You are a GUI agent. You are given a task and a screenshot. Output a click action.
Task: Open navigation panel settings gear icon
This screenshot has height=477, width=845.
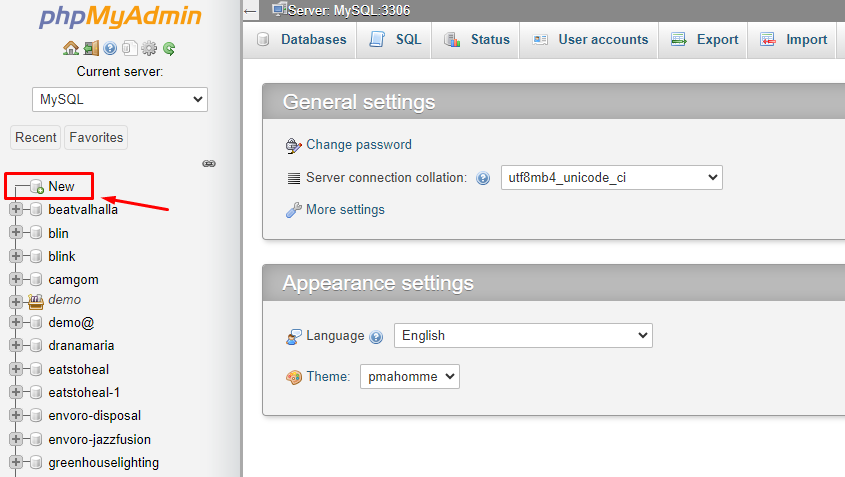pos(149,48)
